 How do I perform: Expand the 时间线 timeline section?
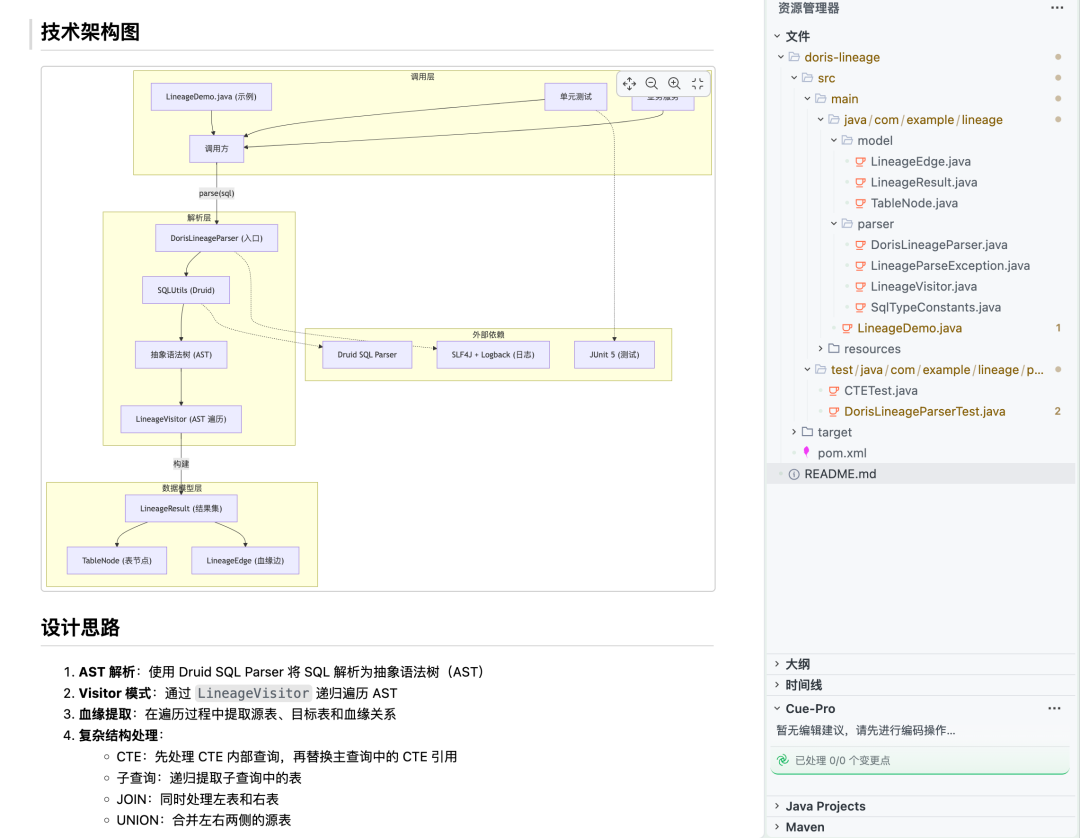tap(777, 685)
